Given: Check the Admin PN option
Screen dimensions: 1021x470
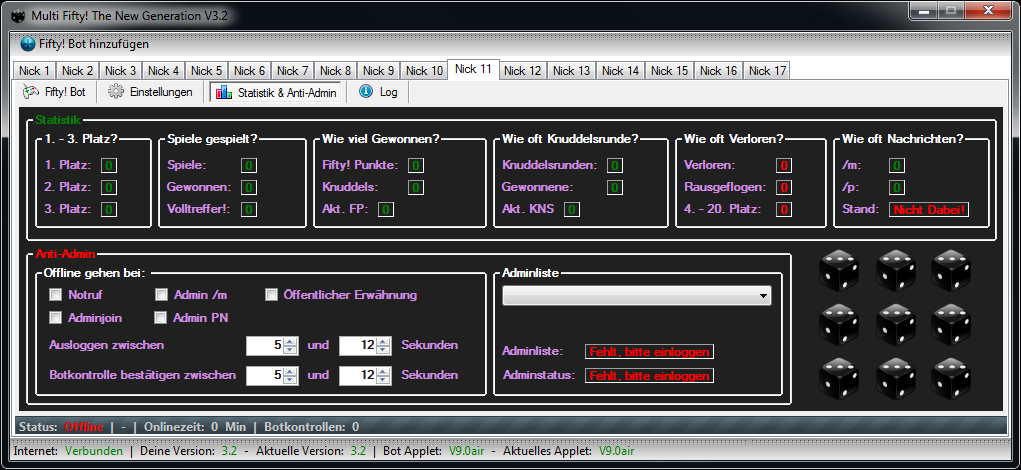Looking at the screenshot, I should (161, 318).
